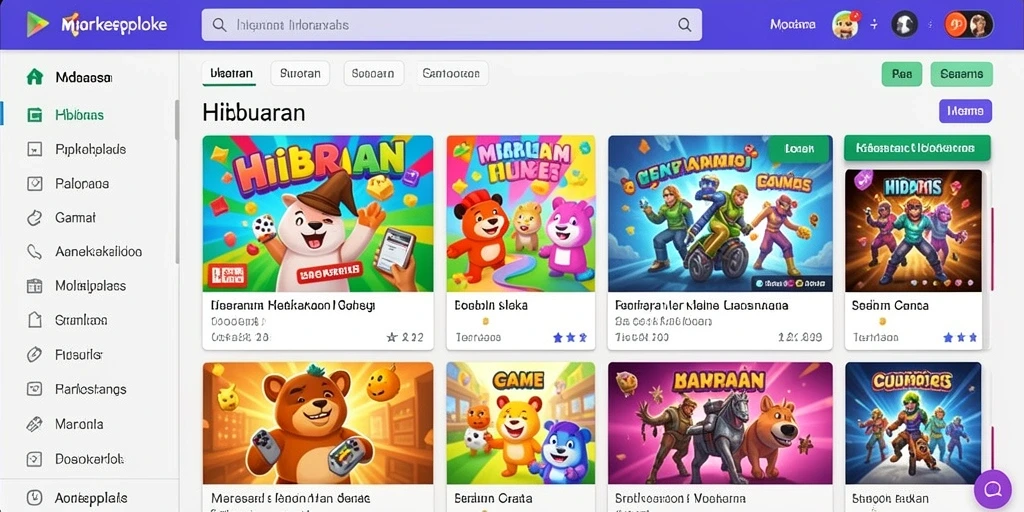Image resolution: width=1024 pixels, height=512 pixels.
Task: Click the icon beside Dosokarlot
Action: (35, 458)
